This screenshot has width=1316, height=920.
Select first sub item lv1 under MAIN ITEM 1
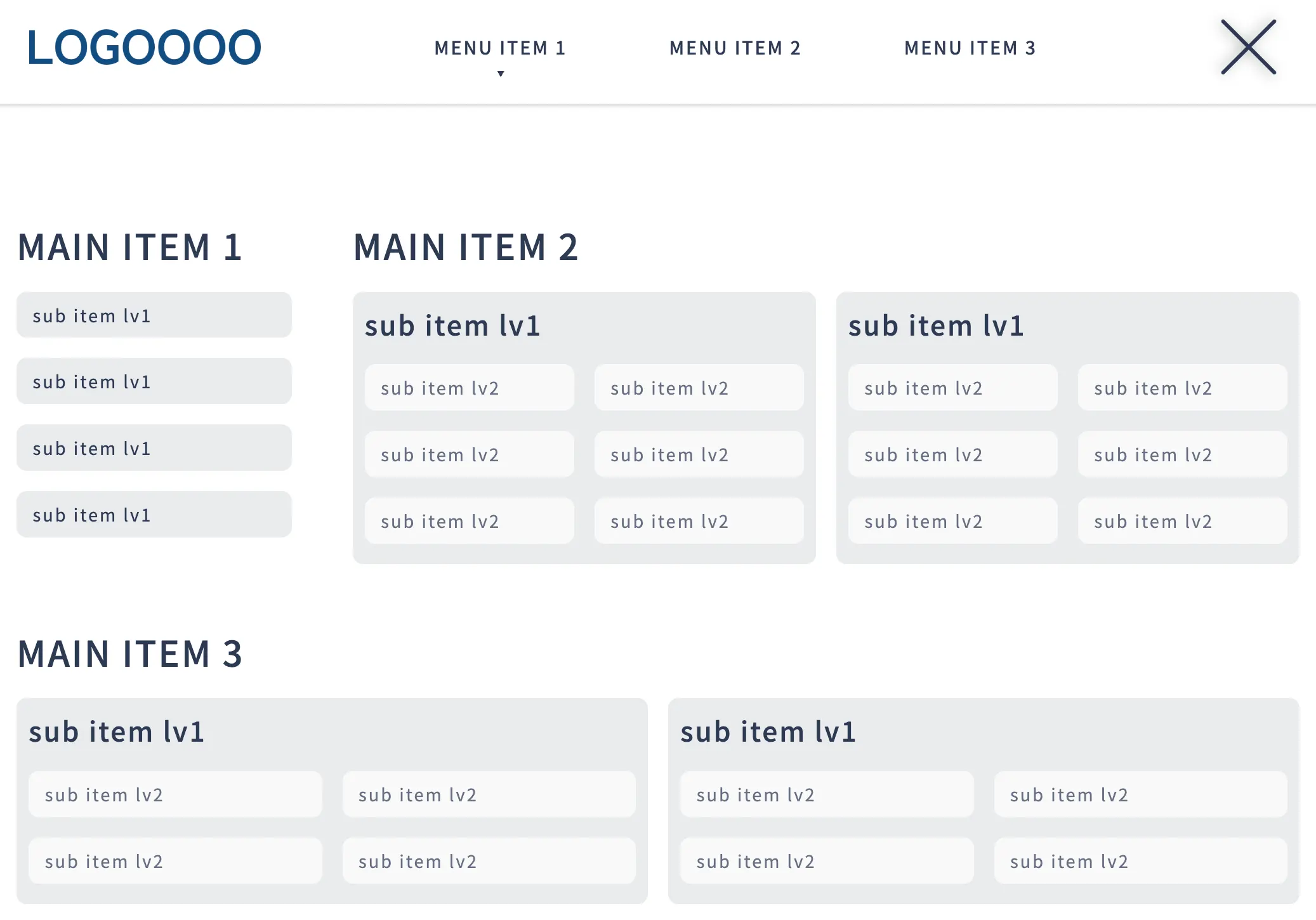pos(154,315)
